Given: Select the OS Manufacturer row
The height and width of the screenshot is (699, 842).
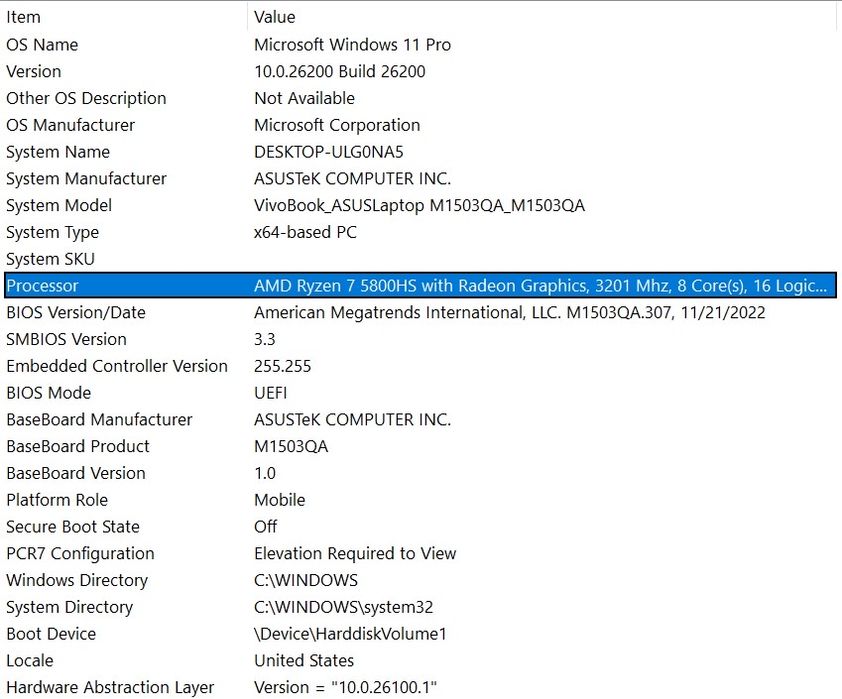Looking at the screenshot, I should [70, 125].
